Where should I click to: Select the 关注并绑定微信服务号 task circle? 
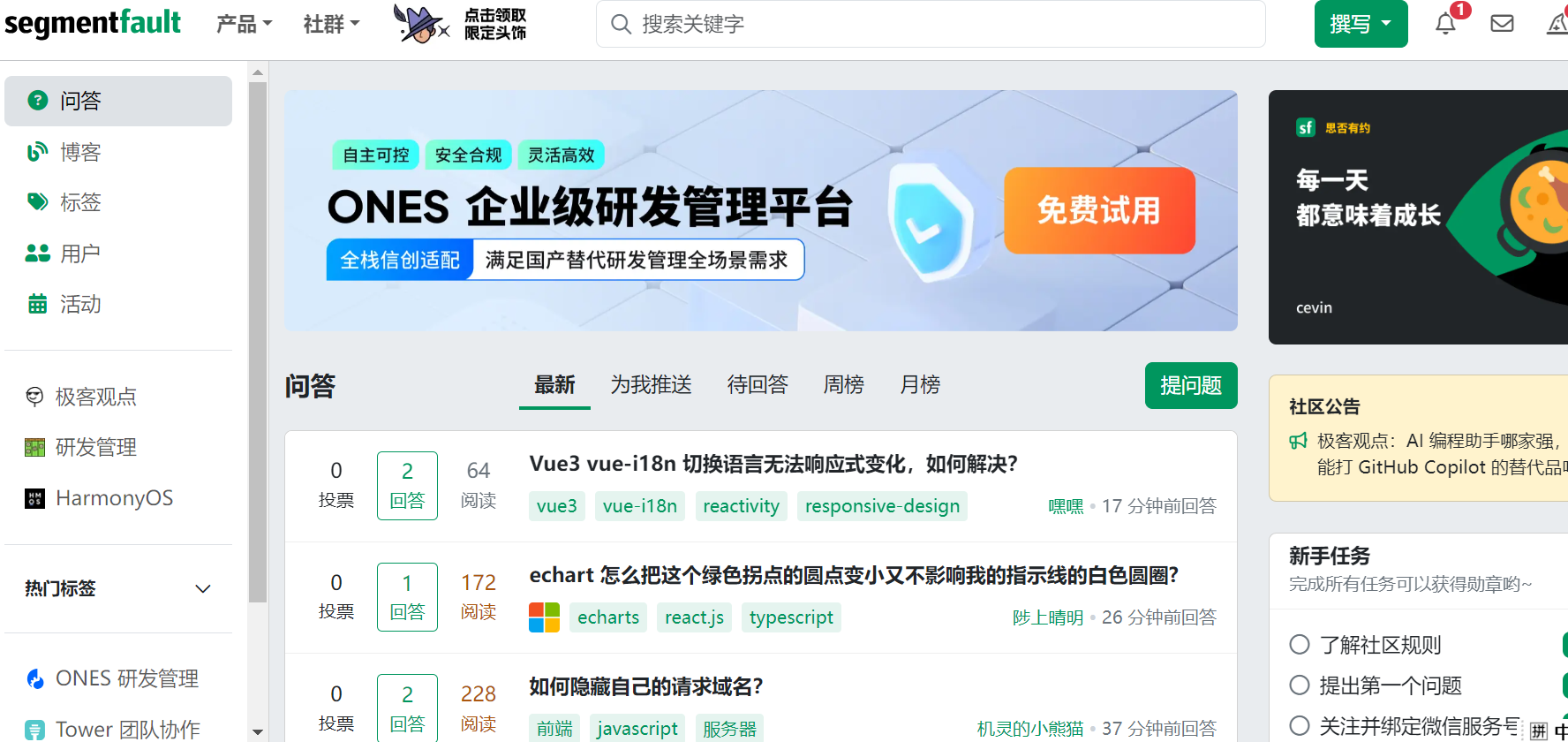click(1300, 725)
